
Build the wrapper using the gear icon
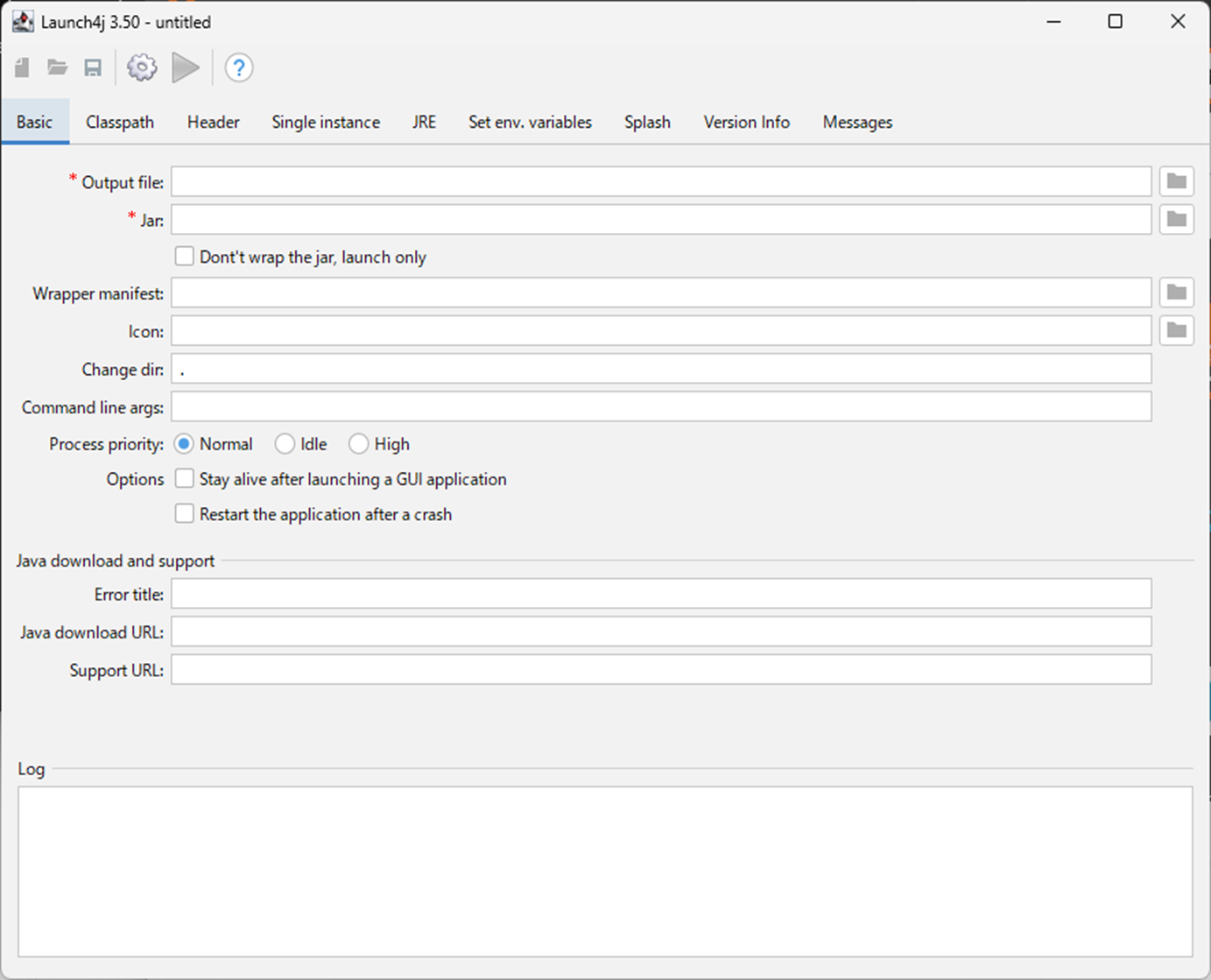coord(142,67)
